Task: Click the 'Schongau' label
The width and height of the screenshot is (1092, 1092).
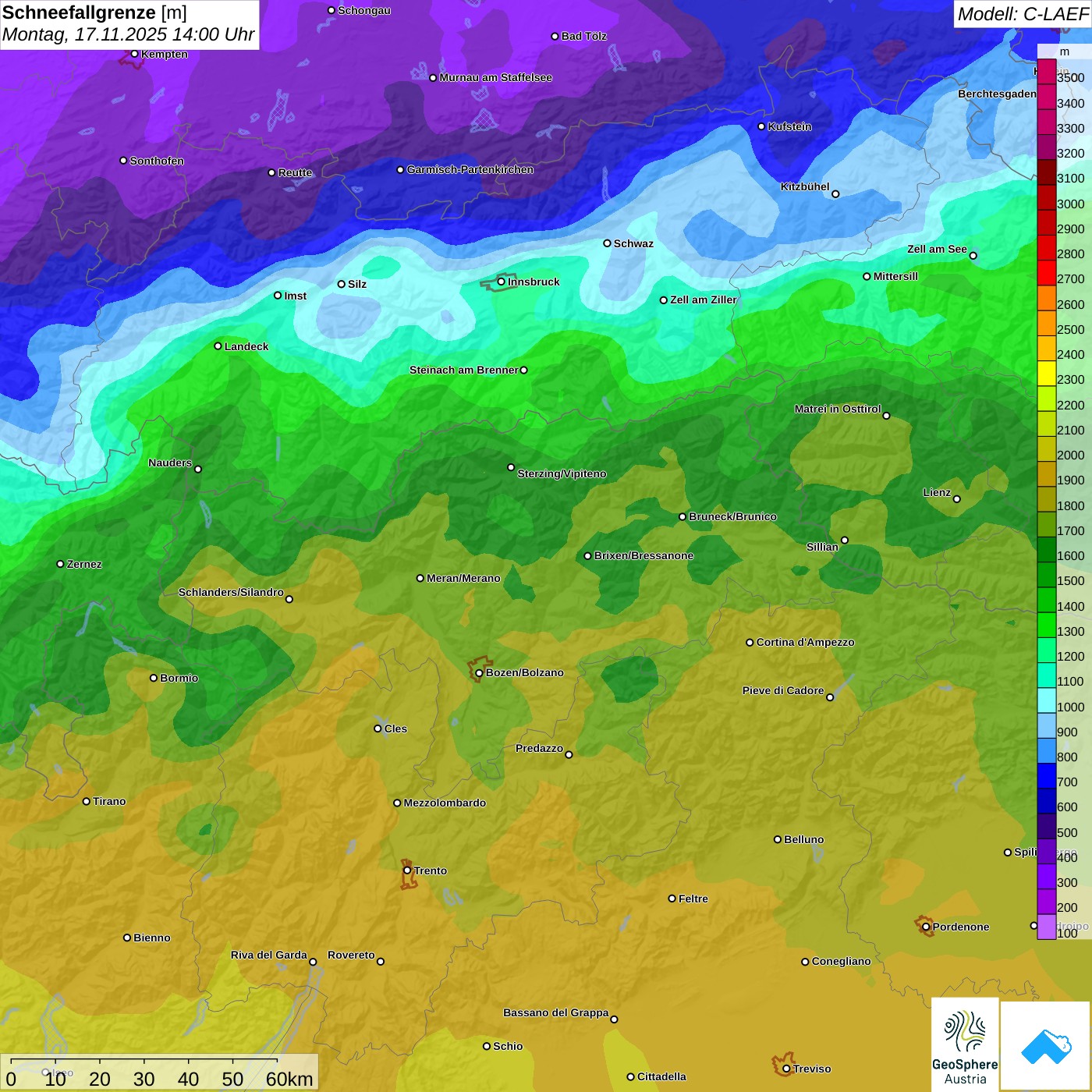Action: pos(364,10)
